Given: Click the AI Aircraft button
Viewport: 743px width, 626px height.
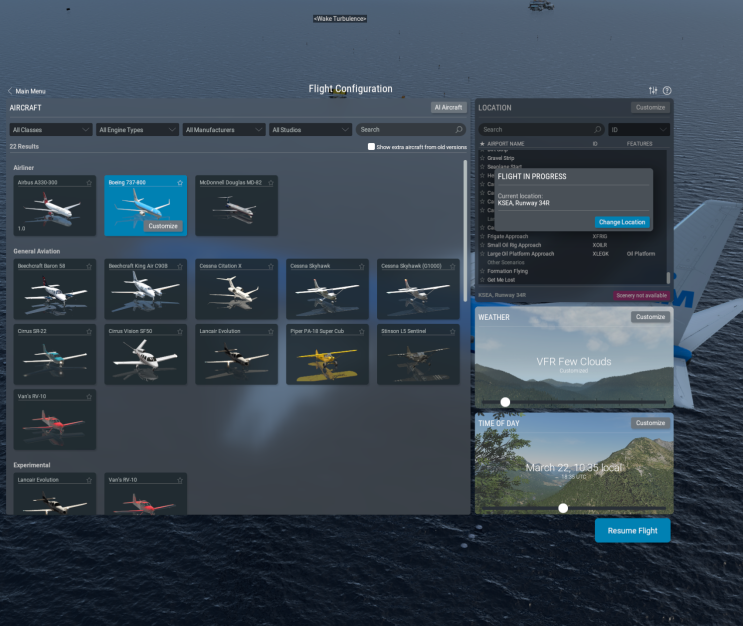Looking at the screenshot, I should pyautogui.click(x=448, y=108).
